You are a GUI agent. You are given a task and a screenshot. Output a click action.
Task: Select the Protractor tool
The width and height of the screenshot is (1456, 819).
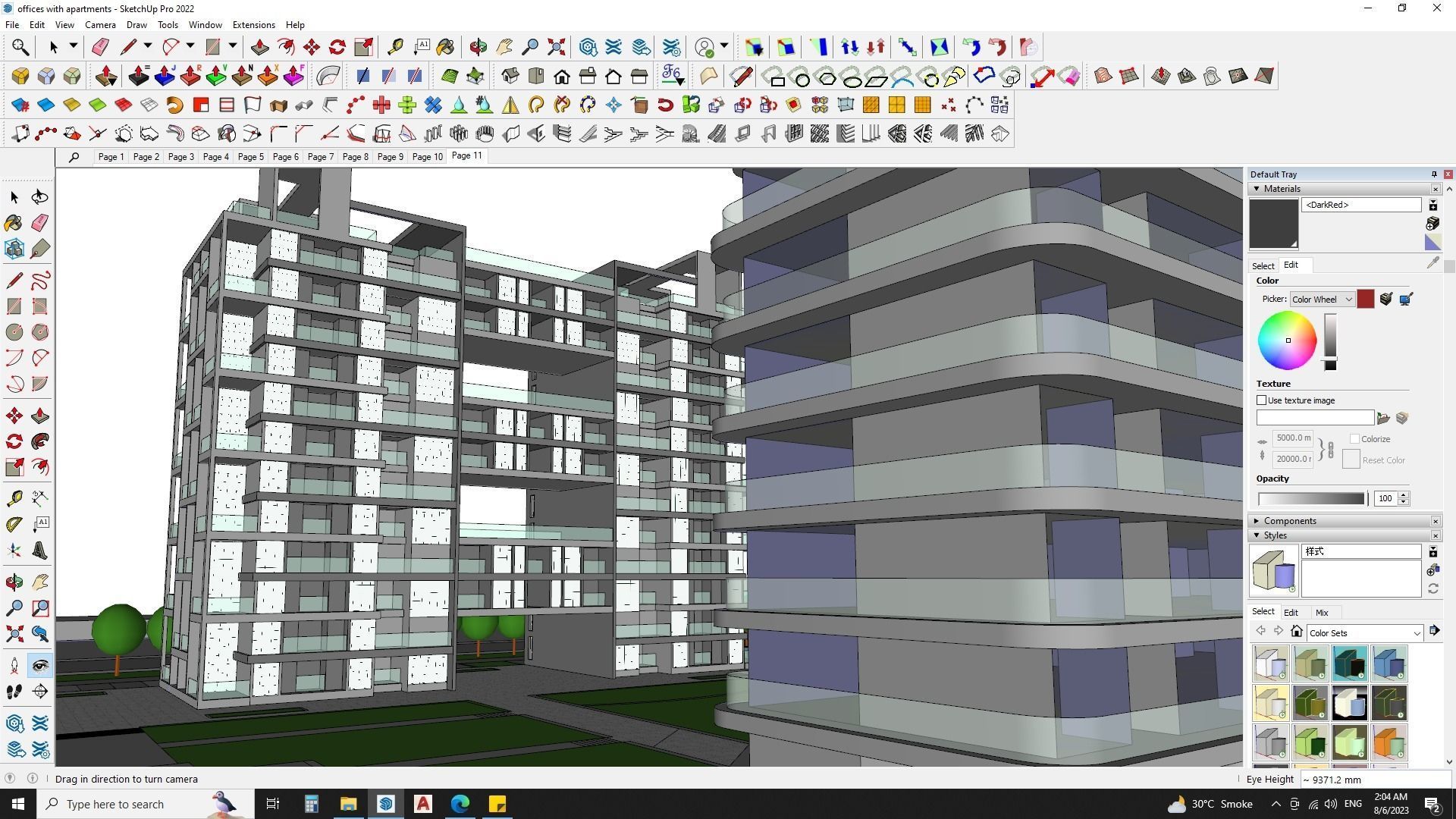(14, 524)
